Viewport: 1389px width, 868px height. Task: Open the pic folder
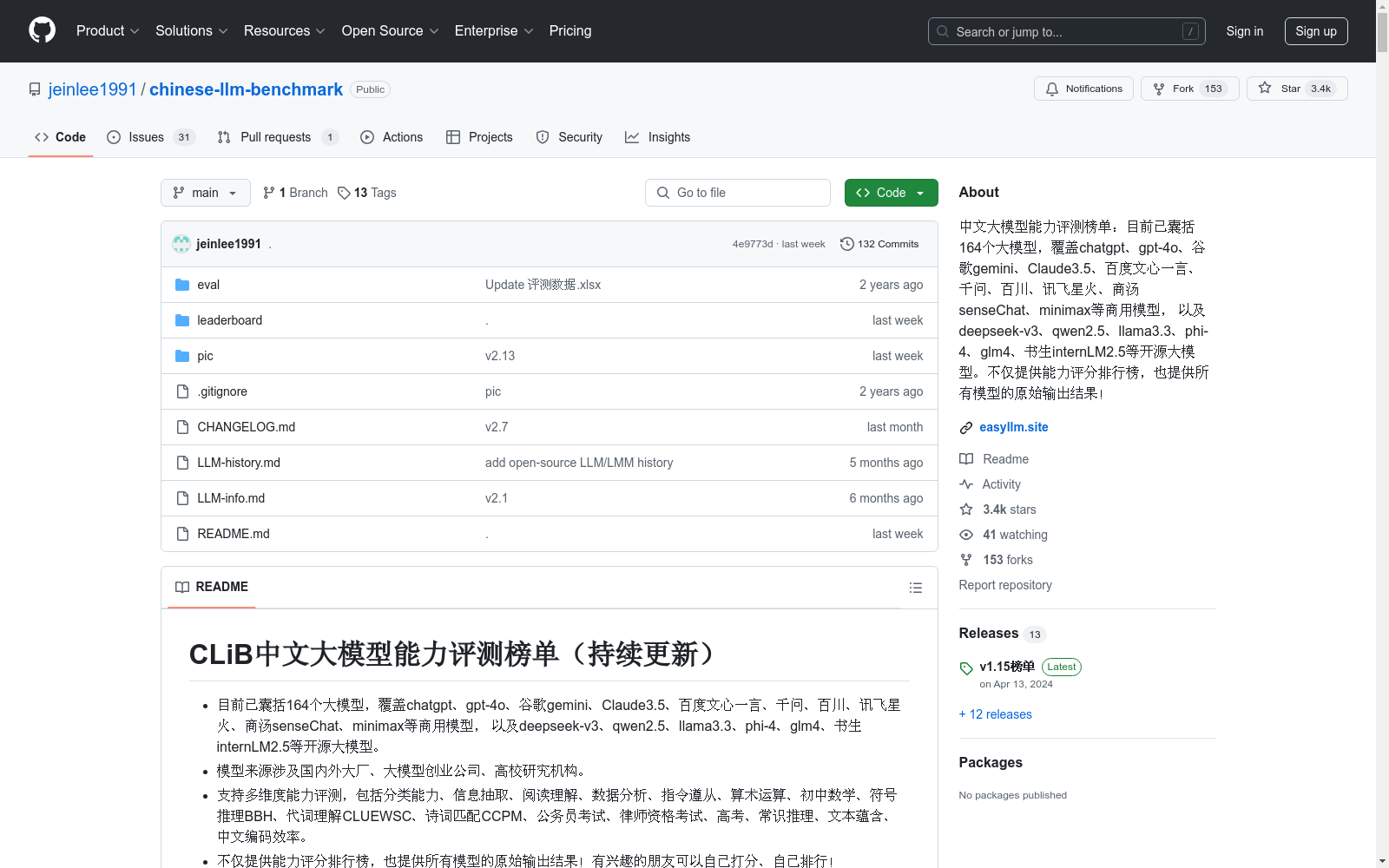[205, 356]
